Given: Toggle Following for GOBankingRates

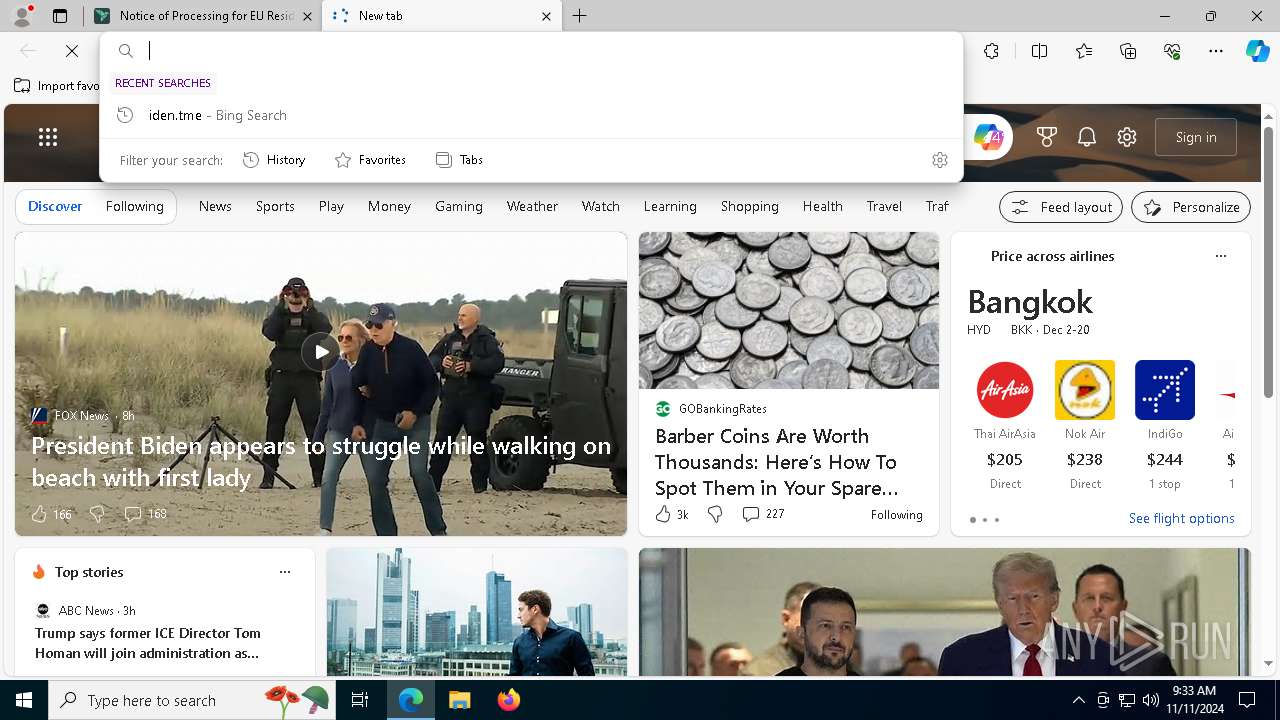Looking at the screenshot, I should (x=896, y=515).
